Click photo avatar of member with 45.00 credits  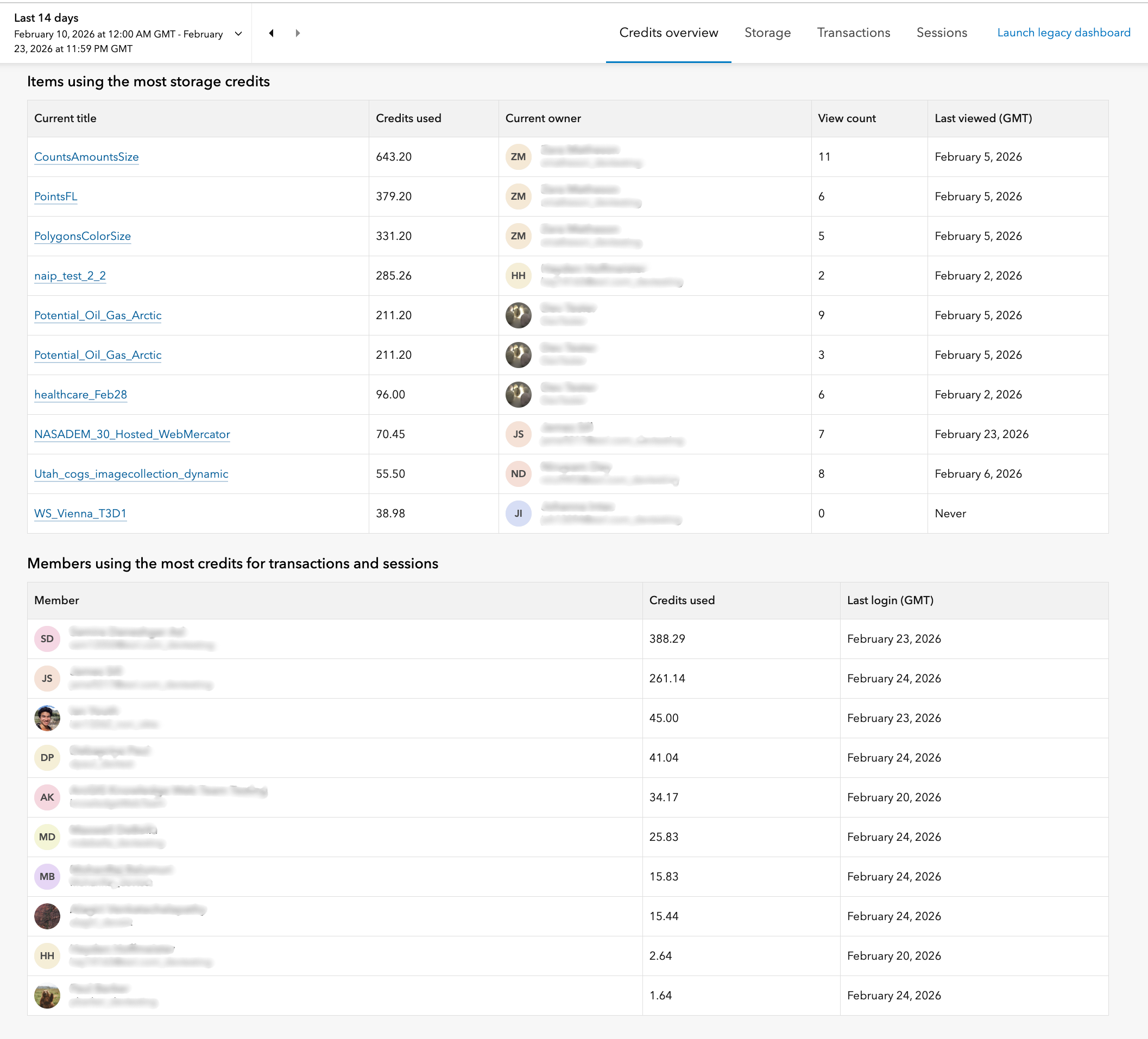point(47,718)
